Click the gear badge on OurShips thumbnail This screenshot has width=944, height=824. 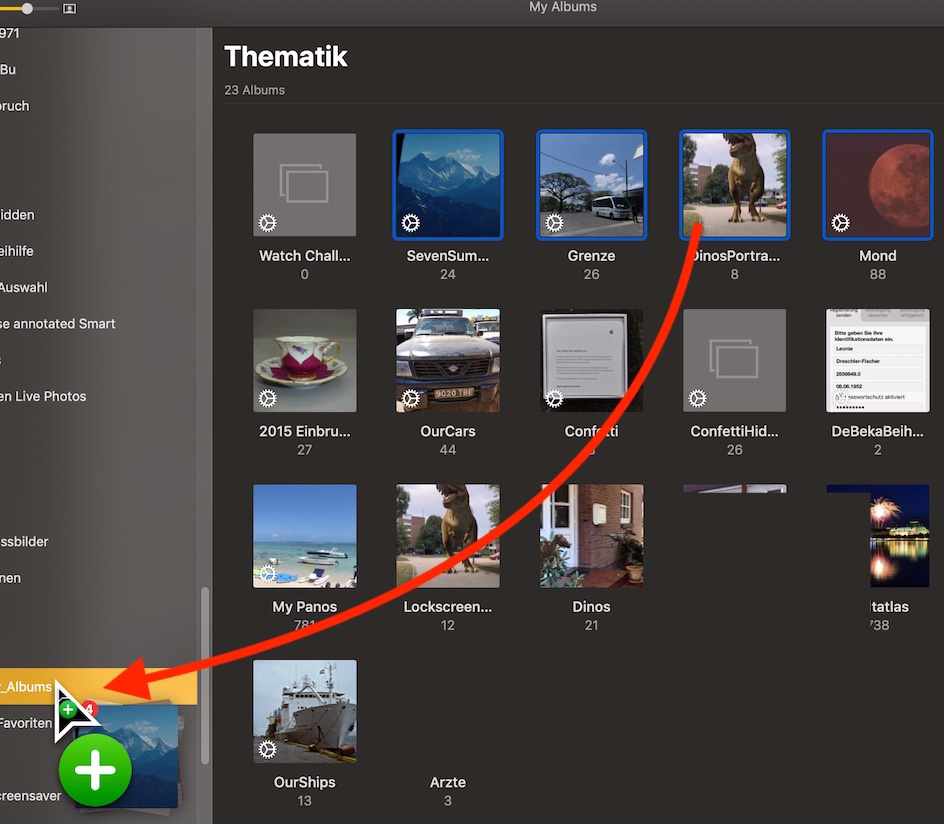pos(268,749)
